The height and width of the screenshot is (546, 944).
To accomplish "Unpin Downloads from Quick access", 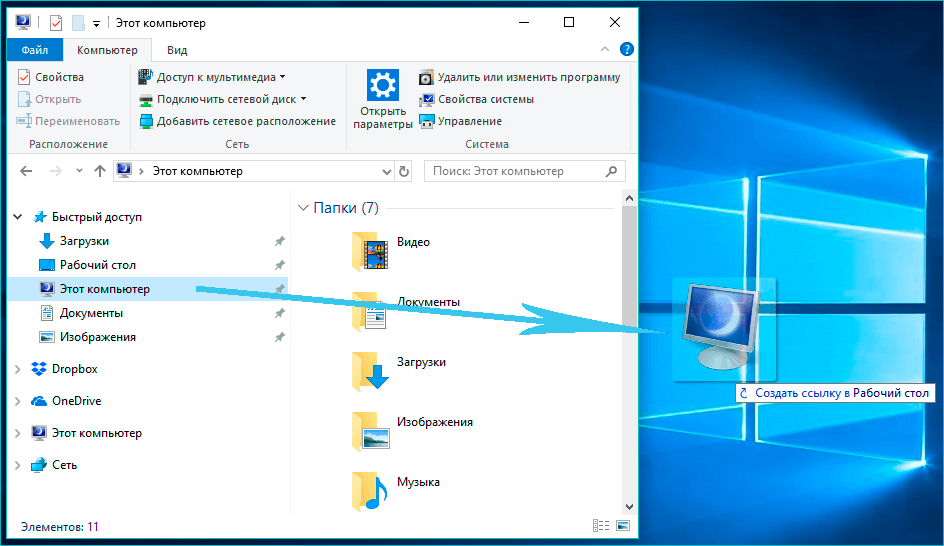I will 279,241.
